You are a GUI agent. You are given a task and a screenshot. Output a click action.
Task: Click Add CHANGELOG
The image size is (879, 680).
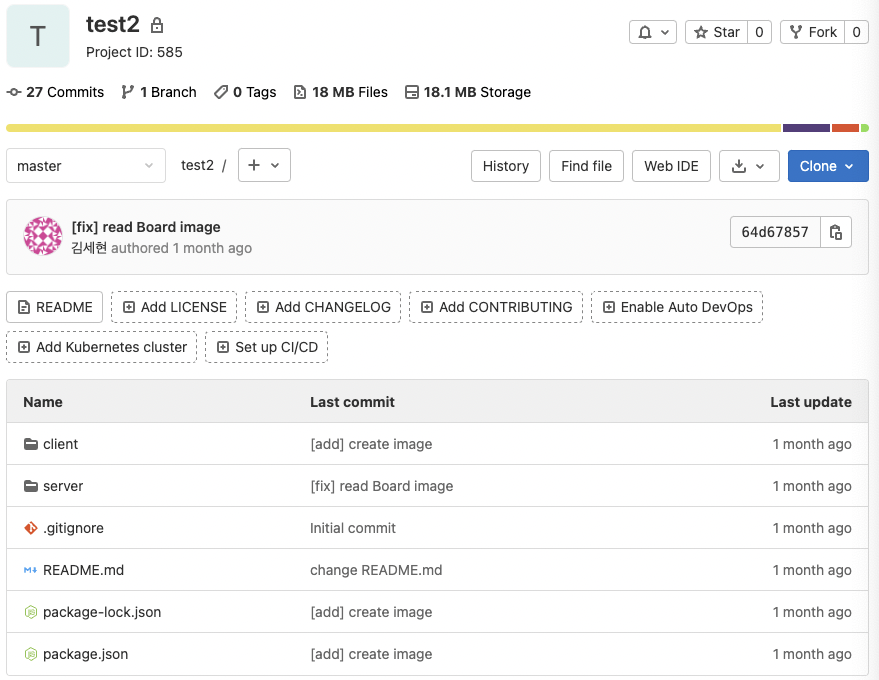[x=323, y=307]
